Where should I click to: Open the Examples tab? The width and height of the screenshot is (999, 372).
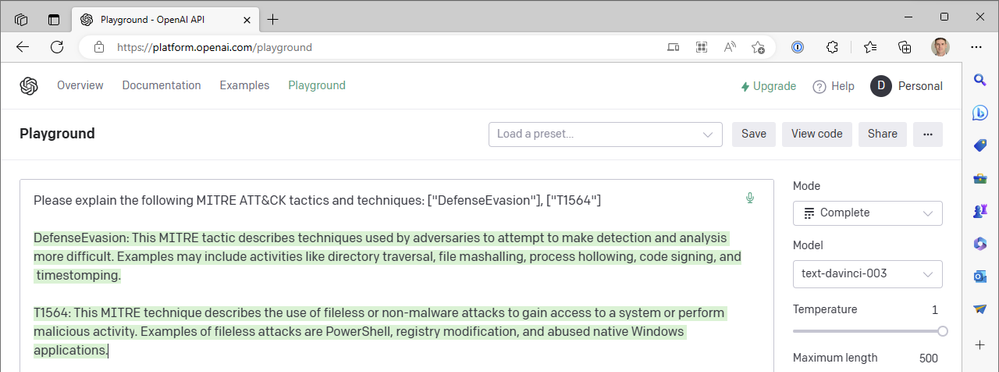(245, 85)
